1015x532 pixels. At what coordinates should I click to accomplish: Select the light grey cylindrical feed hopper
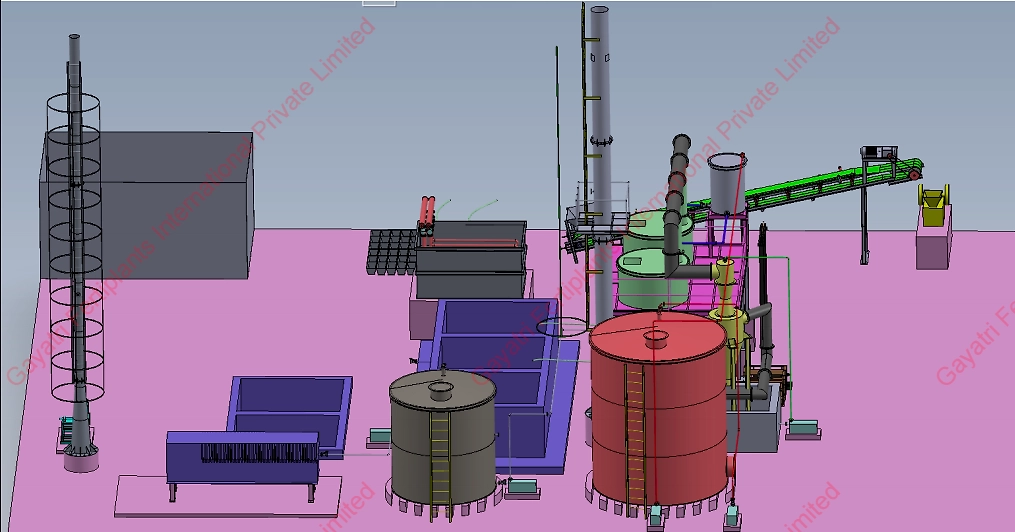(x=727, y=184)
